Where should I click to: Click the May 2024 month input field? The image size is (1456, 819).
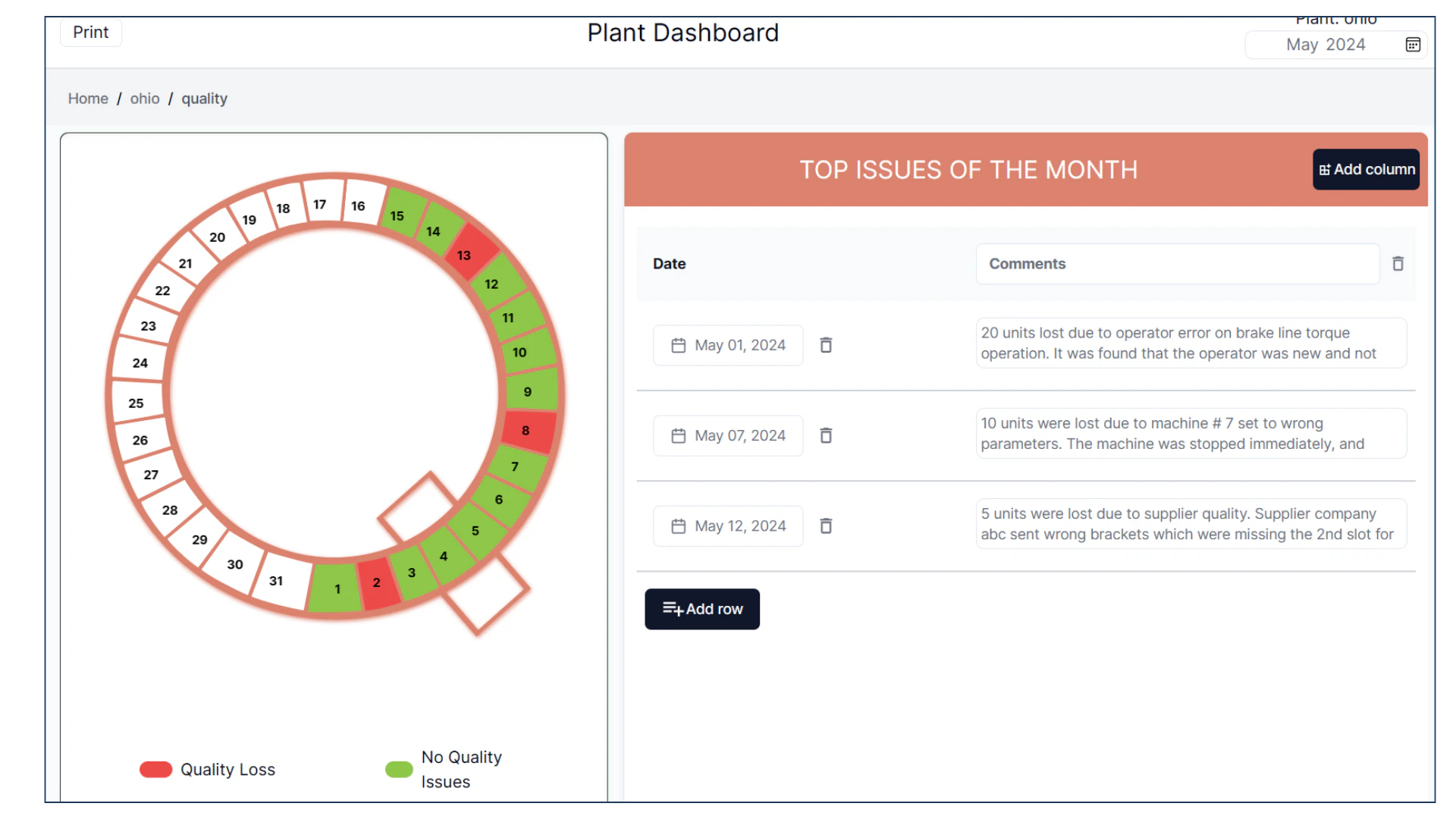1326,44
